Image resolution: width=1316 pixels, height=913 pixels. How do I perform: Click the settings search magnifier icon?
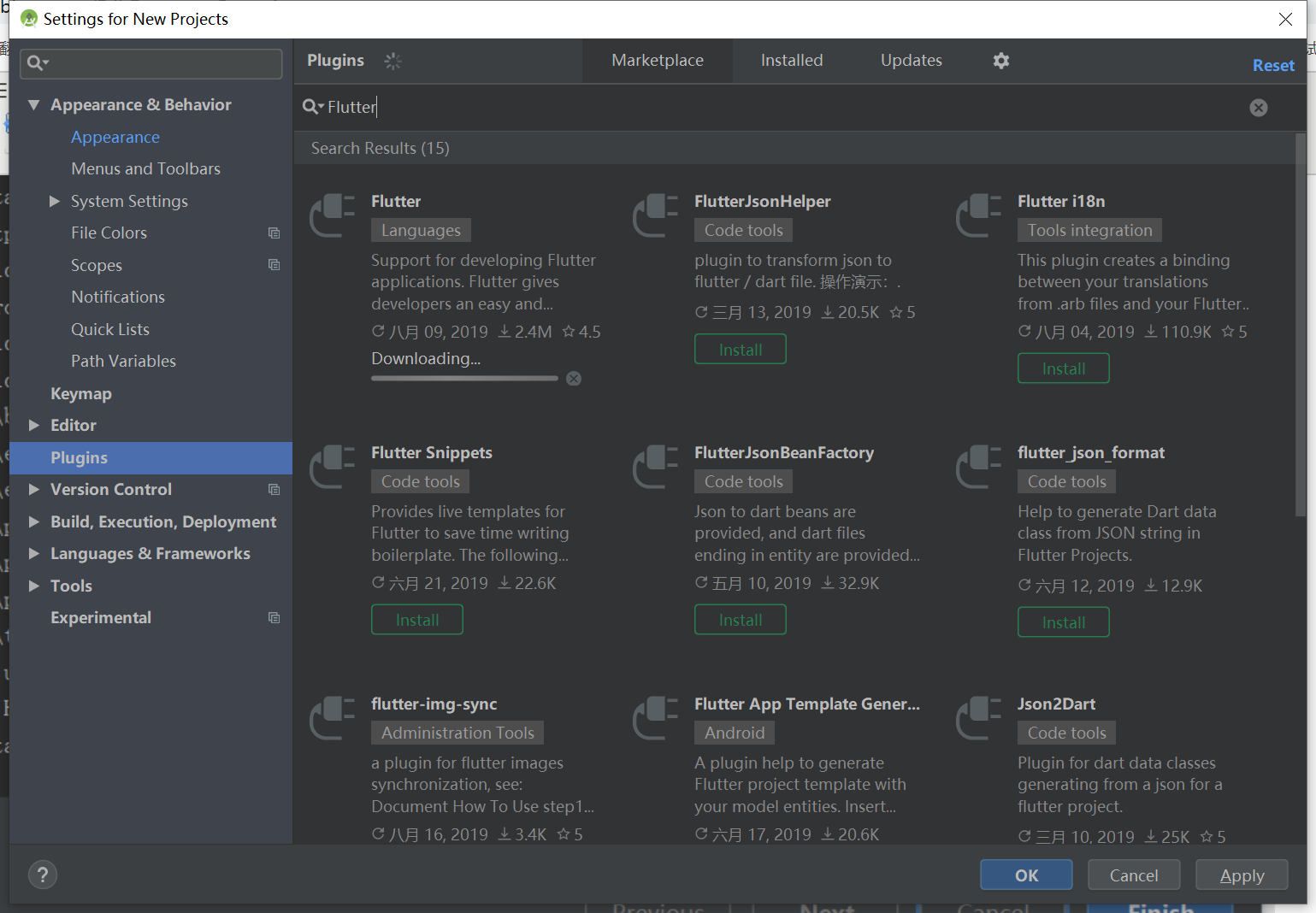click(x=38, y=63)
